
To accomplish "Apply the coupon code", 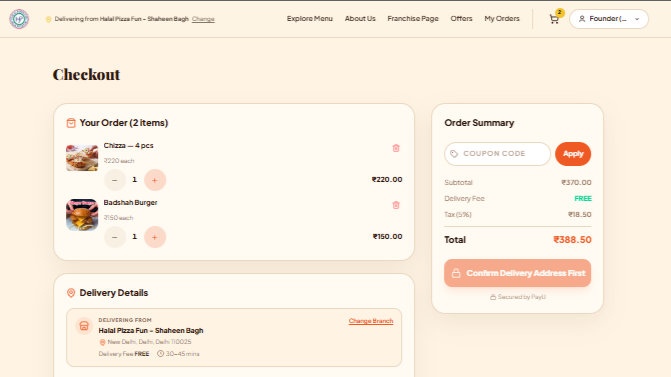I will [573, 154].
